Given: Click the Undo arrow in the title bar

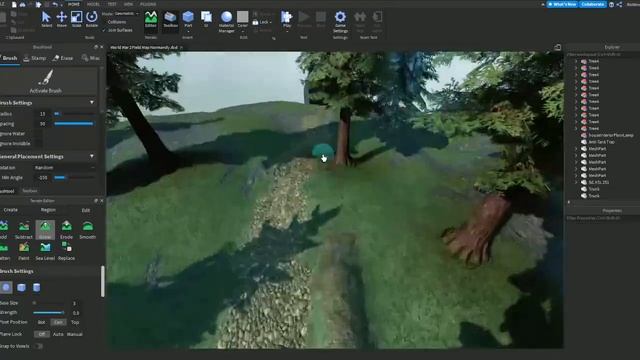Looking at the screenshot, I should tap(55, 4).
